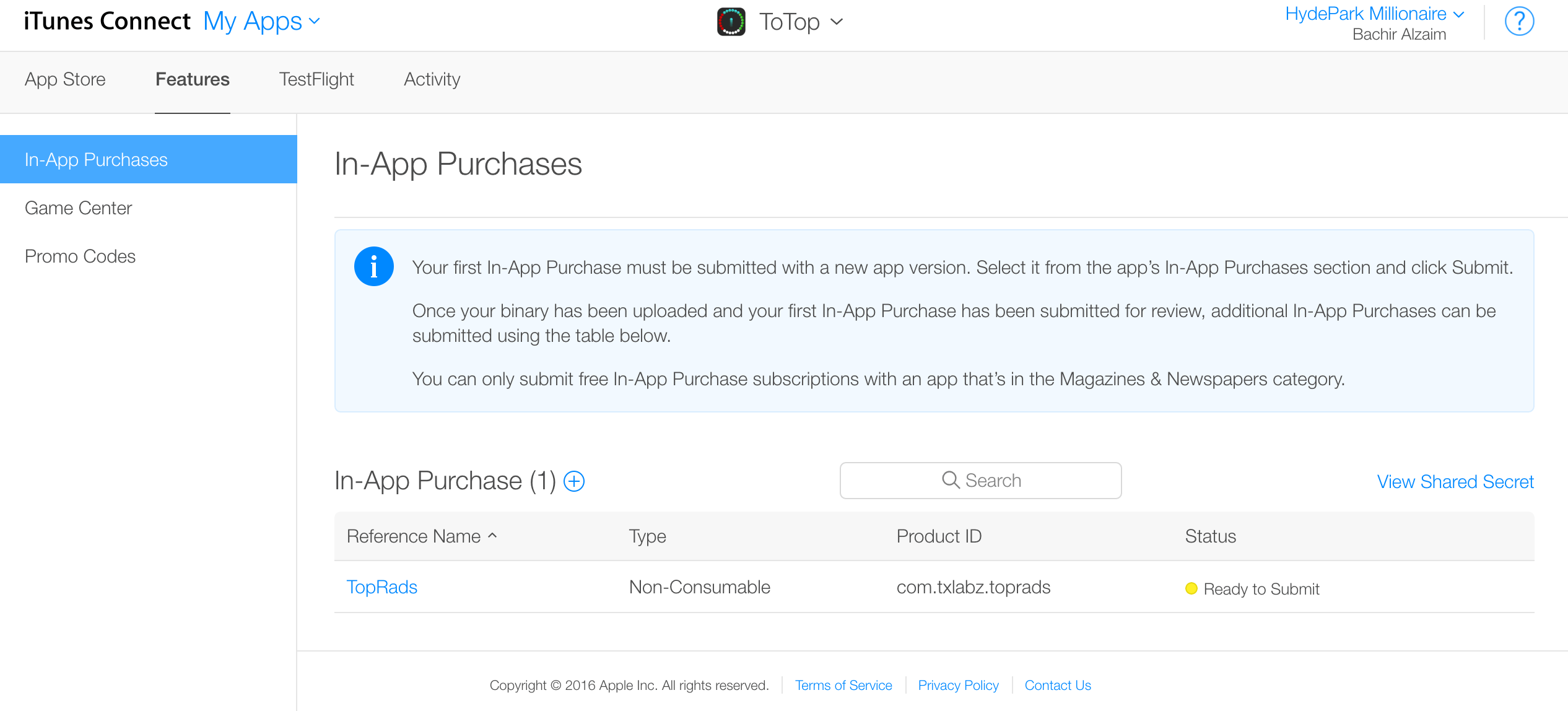Image resolution: width=1568 pixels, height=711 pixels.
Task: Click the Non-Consumable type cell
Action: [700, 587]
